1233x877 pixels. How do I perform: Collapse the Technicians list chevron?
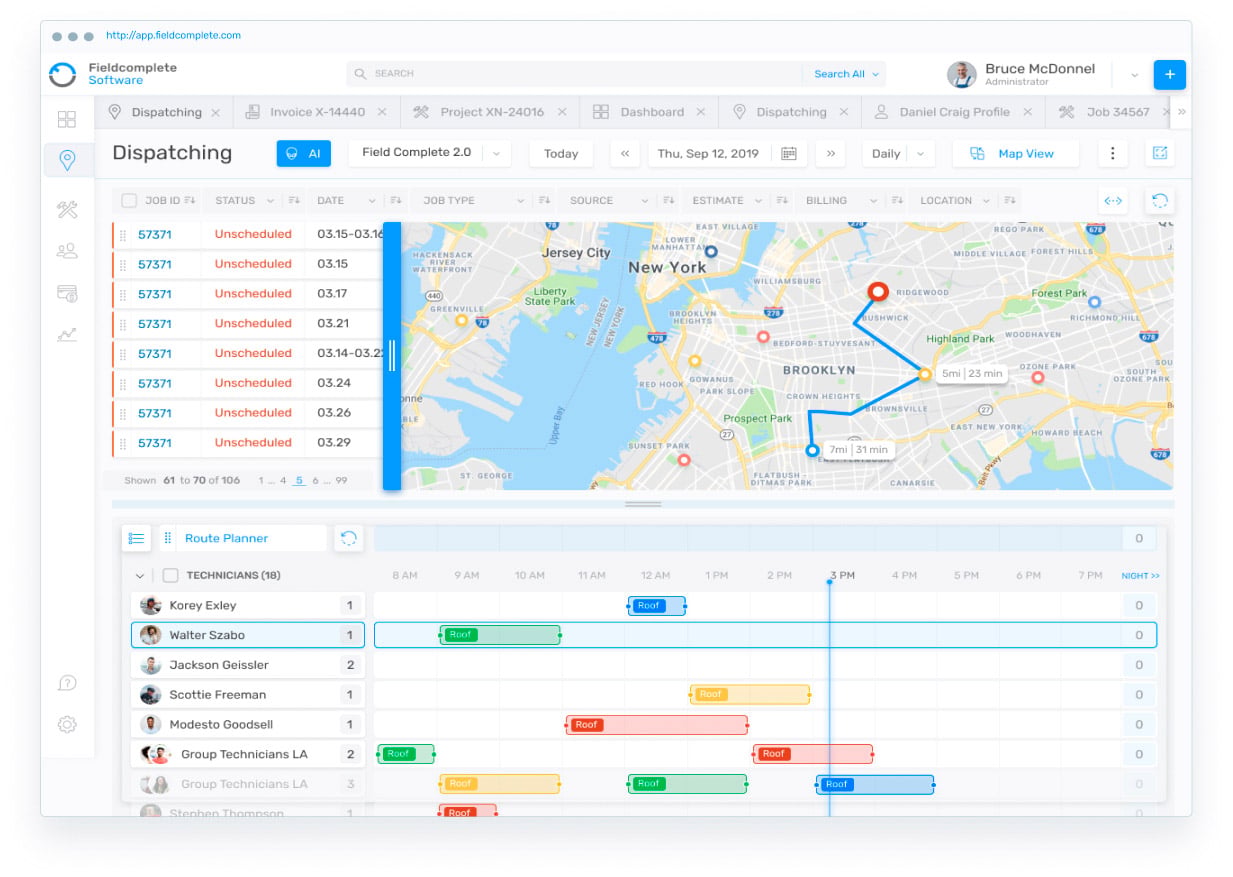(x=139, y=576)
